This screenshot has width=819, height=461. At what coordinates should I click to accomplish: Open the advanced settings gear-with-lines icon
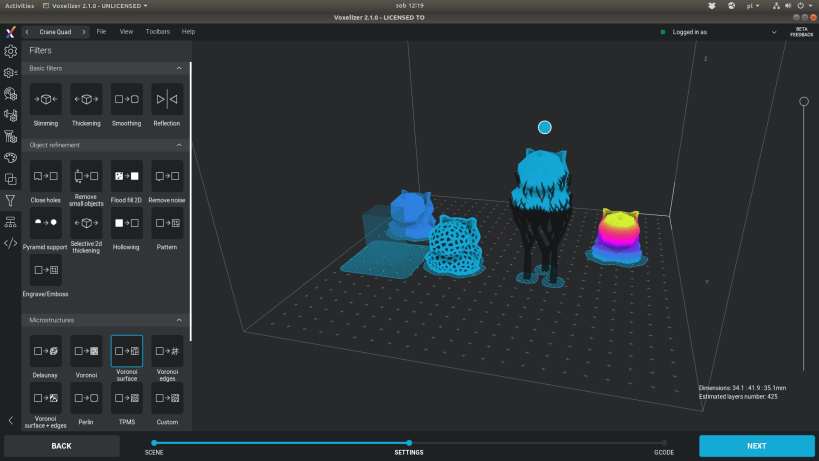(x=10, y=73)
